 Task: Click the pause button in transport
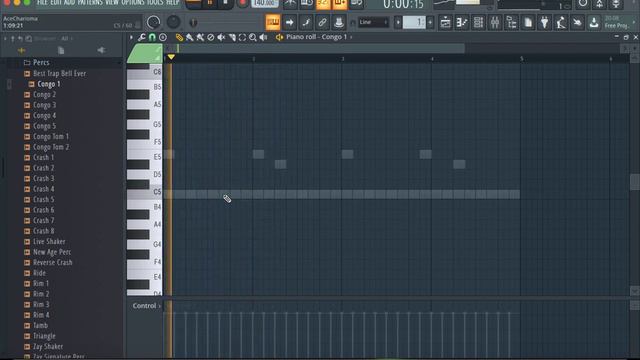click(210, 3)
